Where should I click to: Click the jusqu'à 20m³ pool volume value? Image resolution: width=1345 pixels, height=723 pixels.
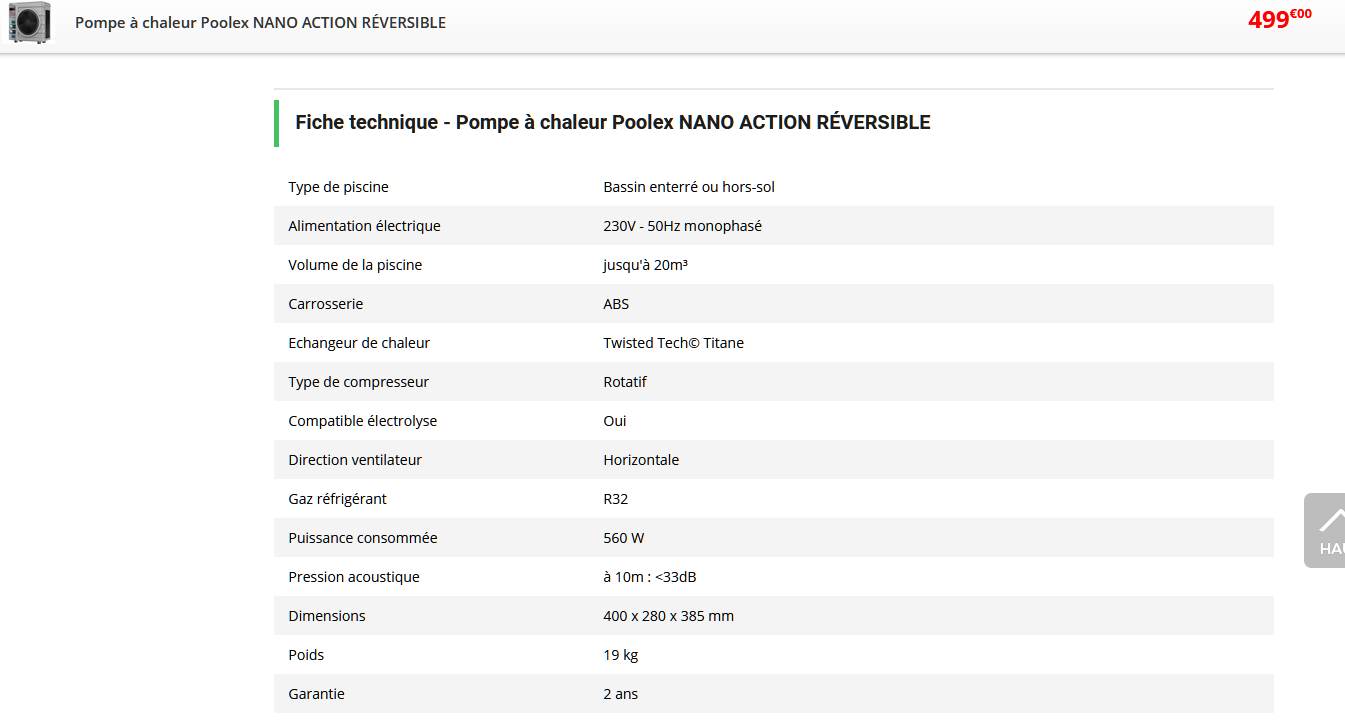[645, 265]
